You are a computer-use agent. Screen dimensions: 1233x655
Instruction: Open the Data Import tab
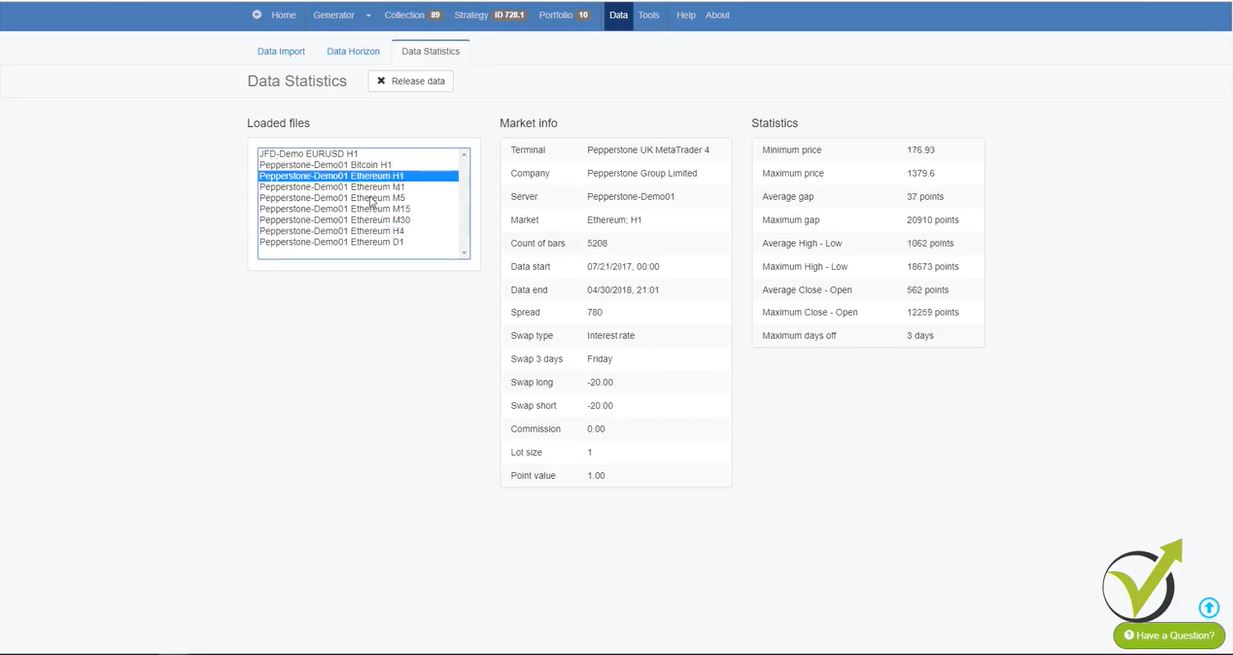pyautogui.click(x=281, y=51)
